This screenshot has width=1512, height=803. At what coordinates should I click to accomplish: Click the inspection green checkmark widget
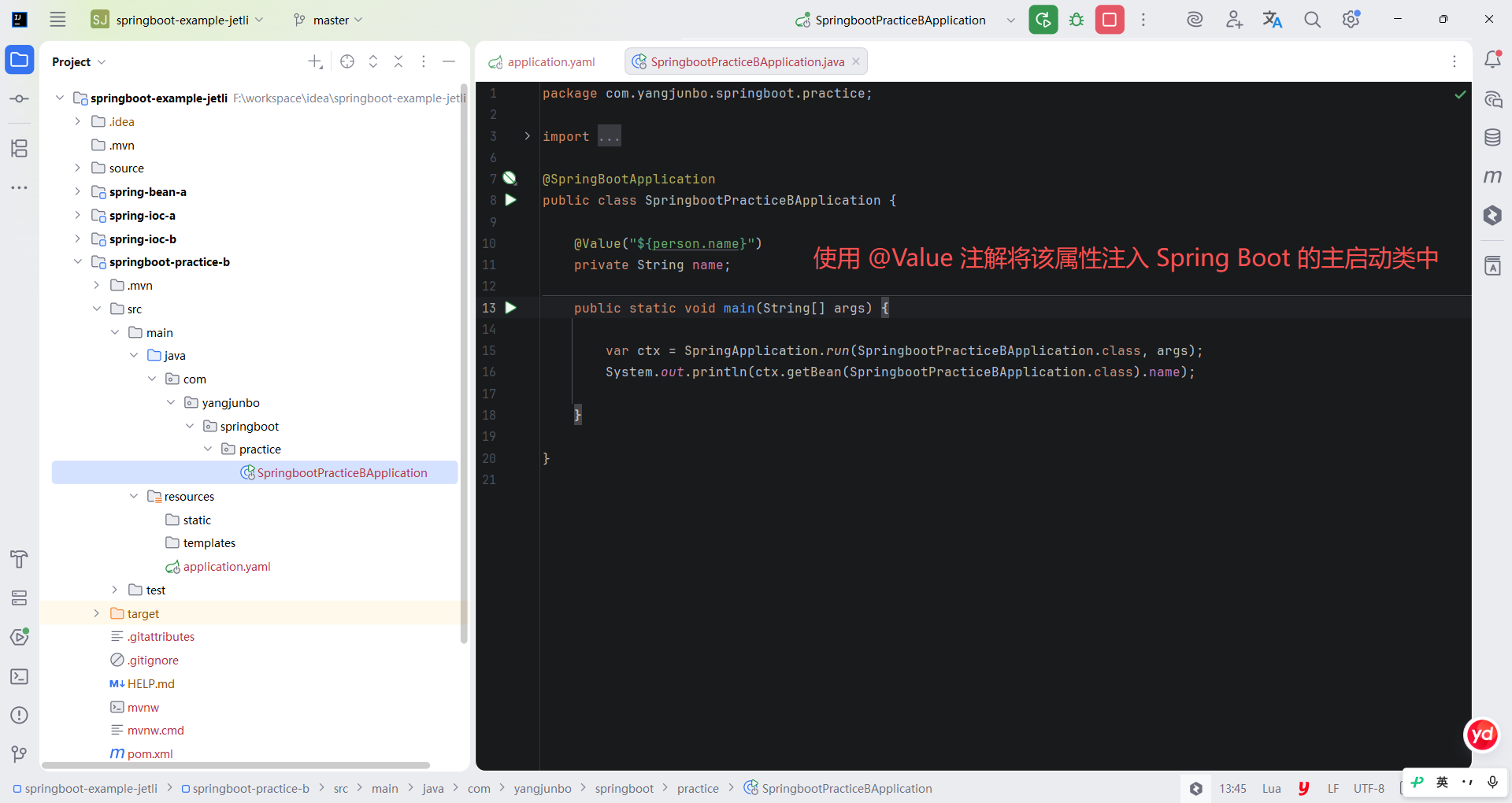point(1460,94)
